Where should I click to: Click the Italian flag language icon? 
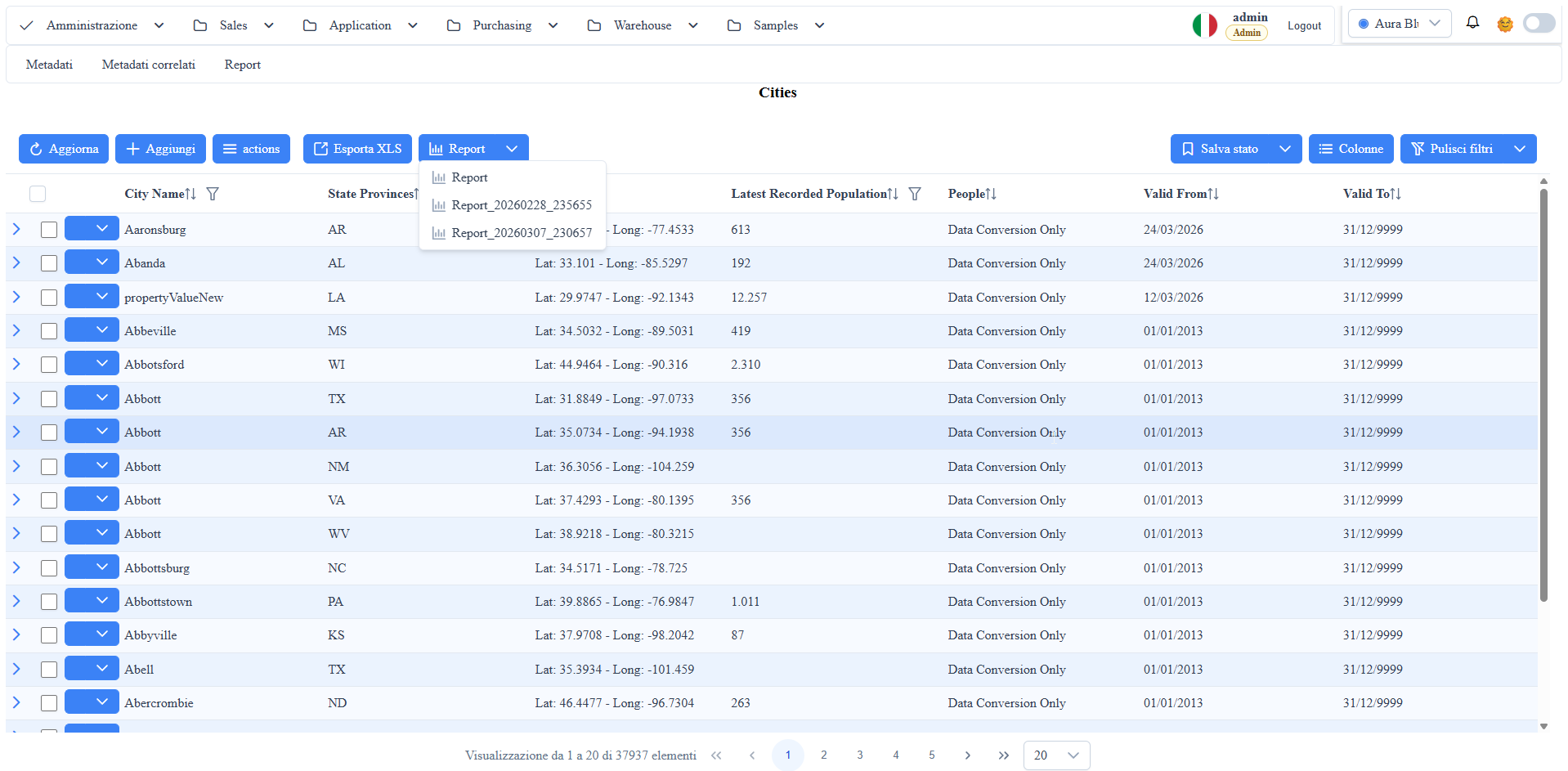pyautogui.click(x=1204, y=25)
